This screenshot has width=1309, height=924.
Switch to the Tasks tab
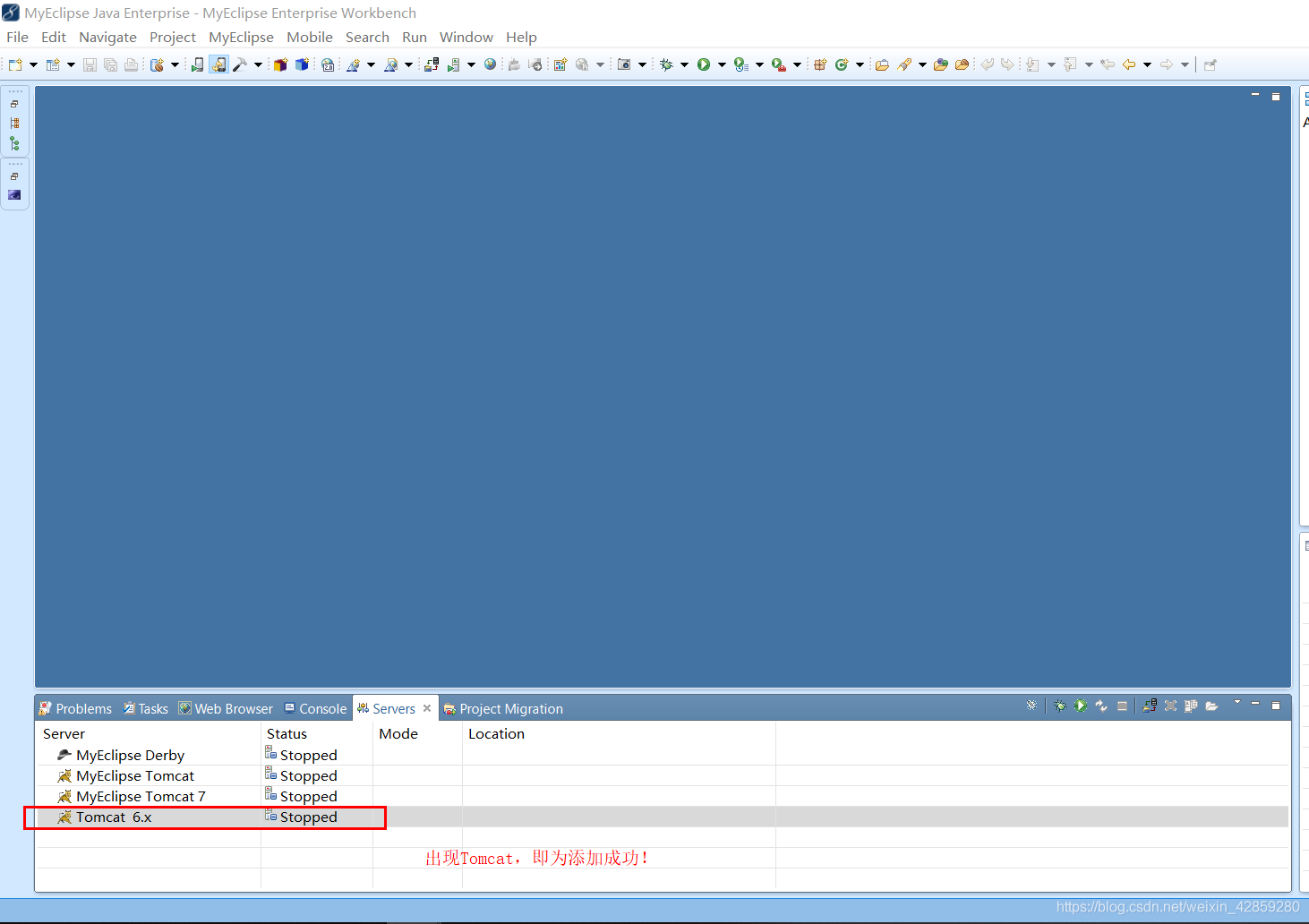(146, 708)
